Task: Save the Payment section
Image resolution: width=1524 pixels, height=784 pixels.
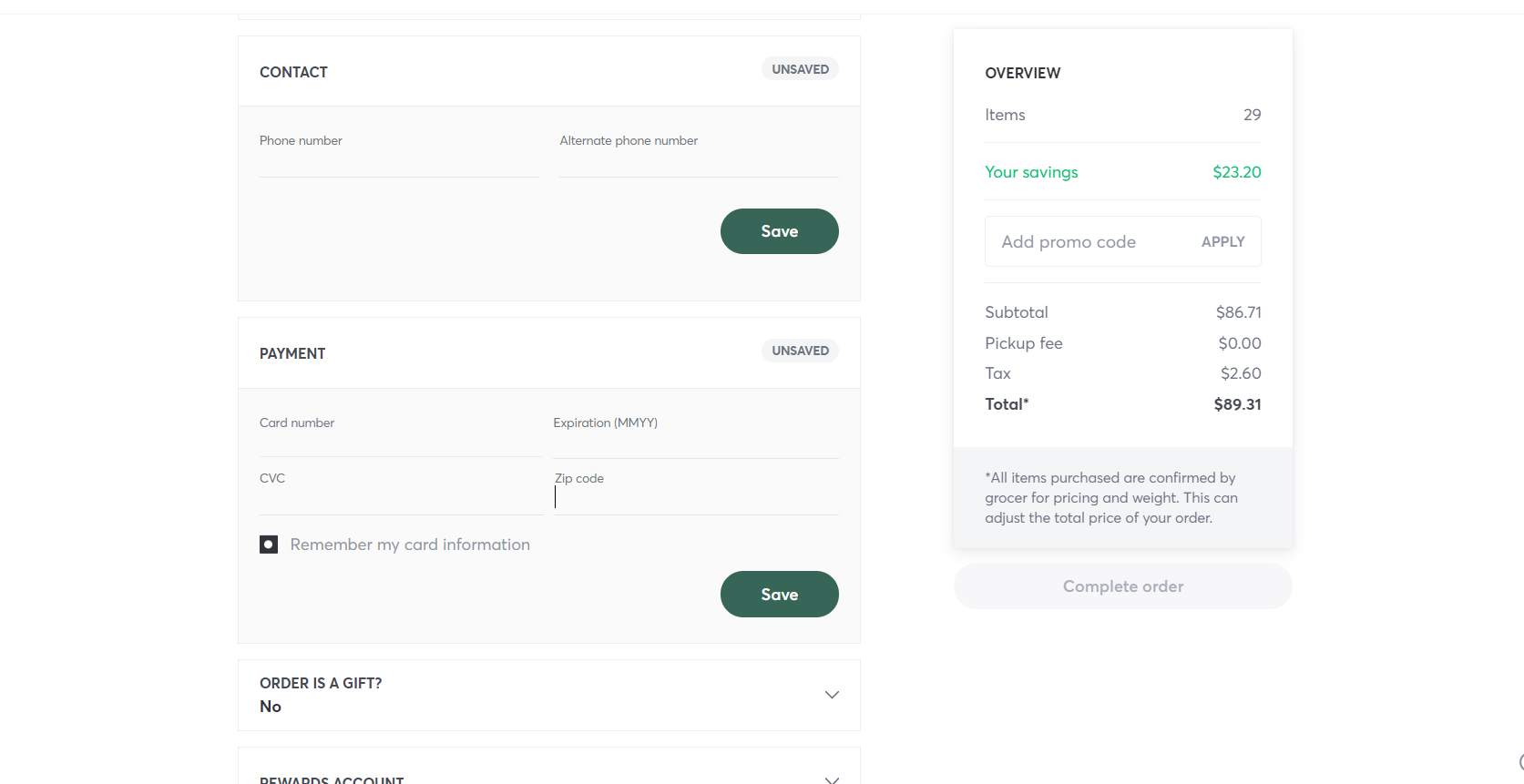Action: click(779, 595)
